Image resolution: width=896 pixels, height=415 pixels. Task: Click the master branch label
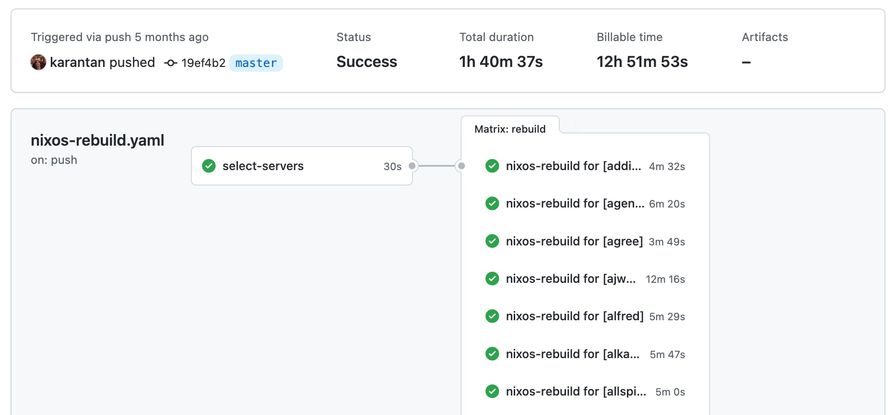(x=256, y=63)
